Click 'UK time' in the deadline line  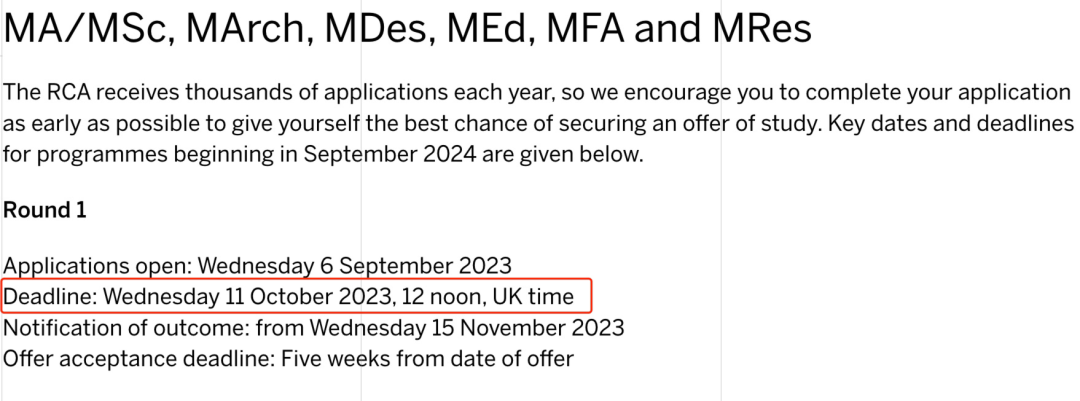point(534,296)
